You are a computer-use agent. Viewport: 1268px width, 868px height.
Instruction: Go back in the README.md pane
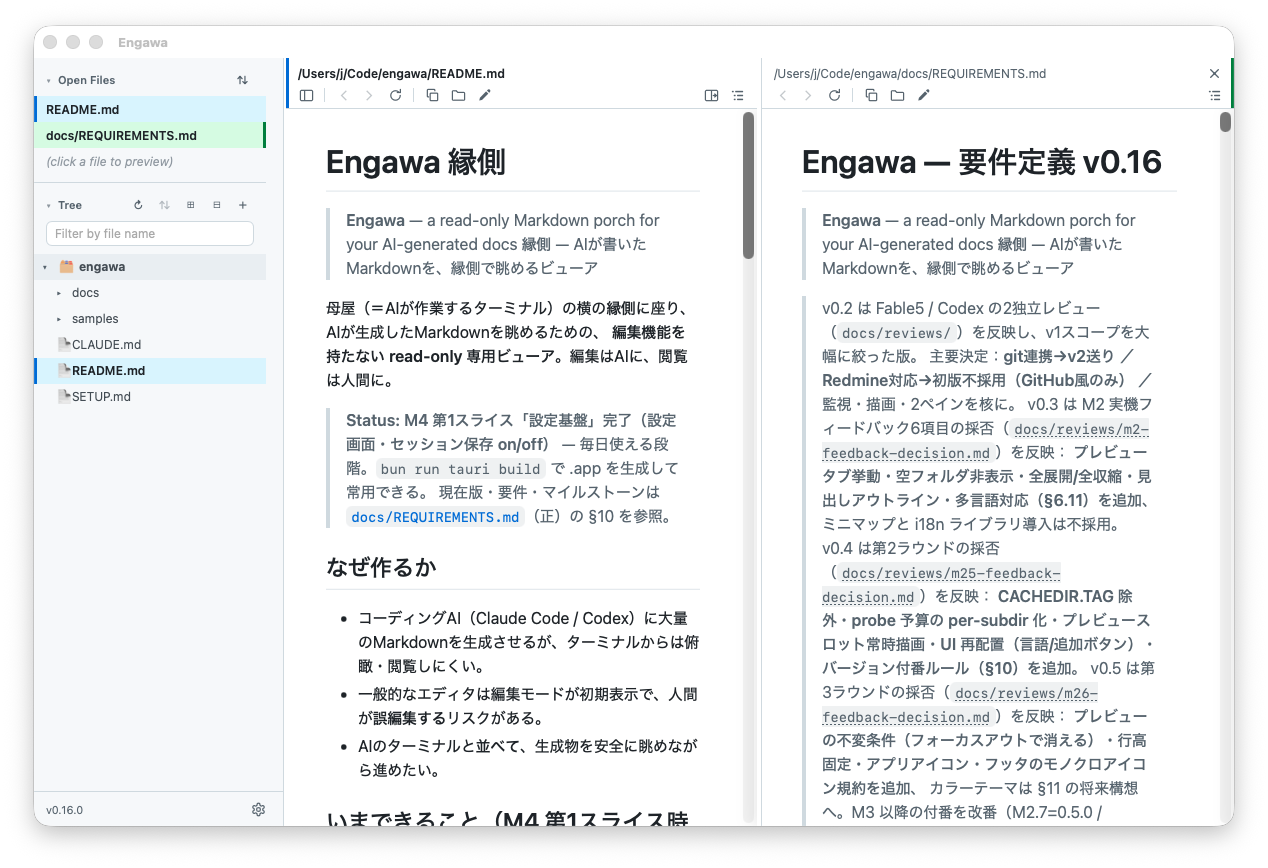(343, 95)
